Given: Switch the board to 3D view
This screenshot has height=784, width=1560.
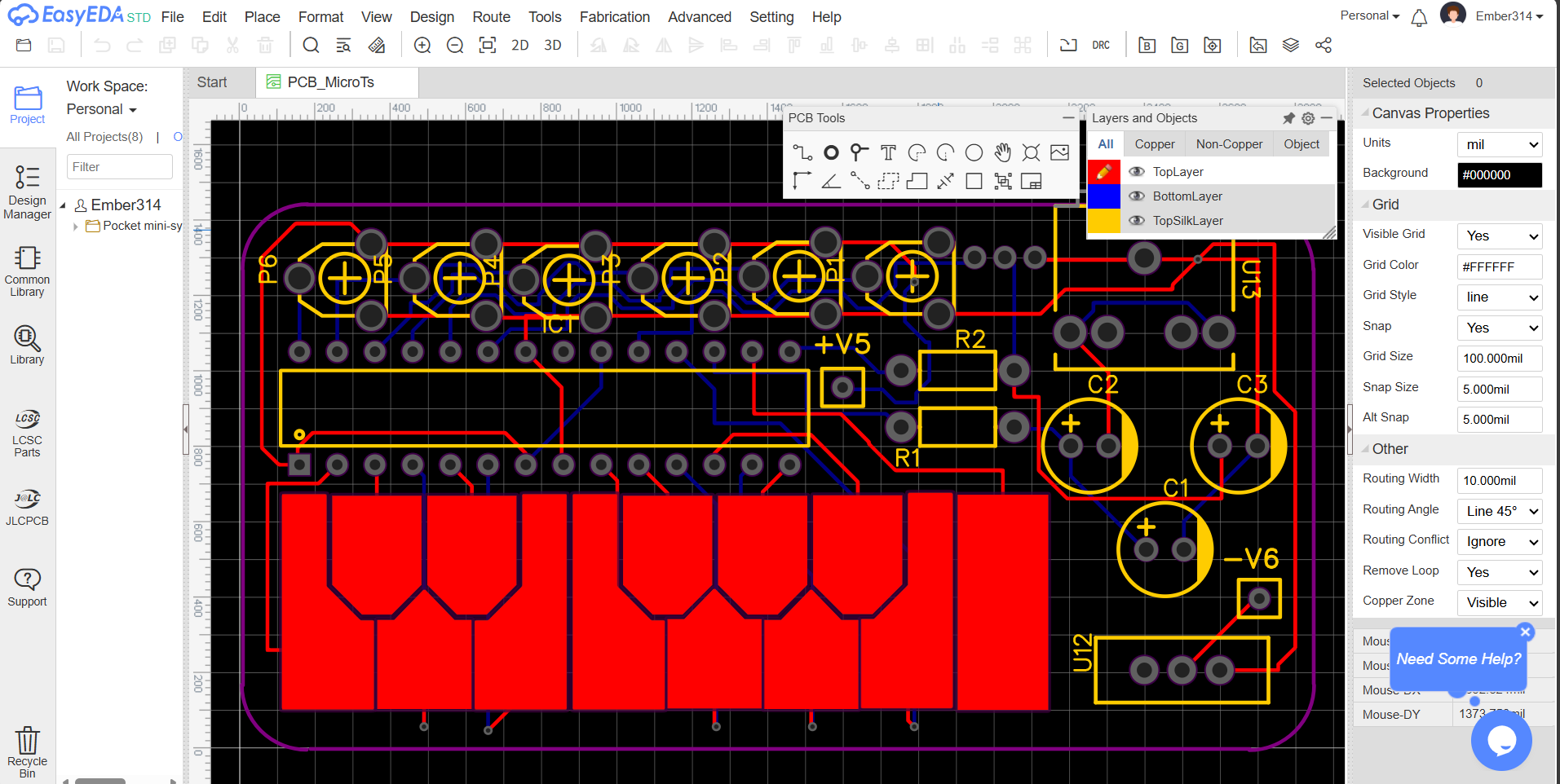Looking at the screenshot, I should point(552,45).
